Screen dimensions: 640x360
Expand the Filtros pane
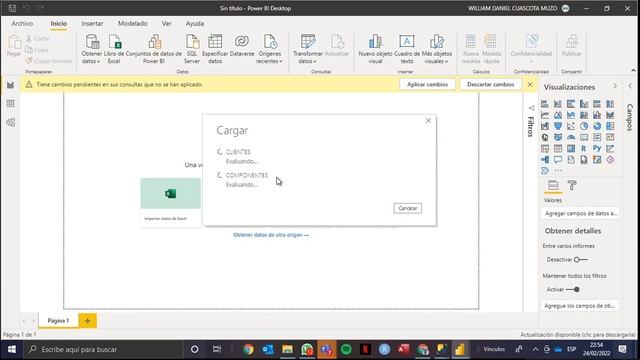pyautogui.click(x=531, y=108)
